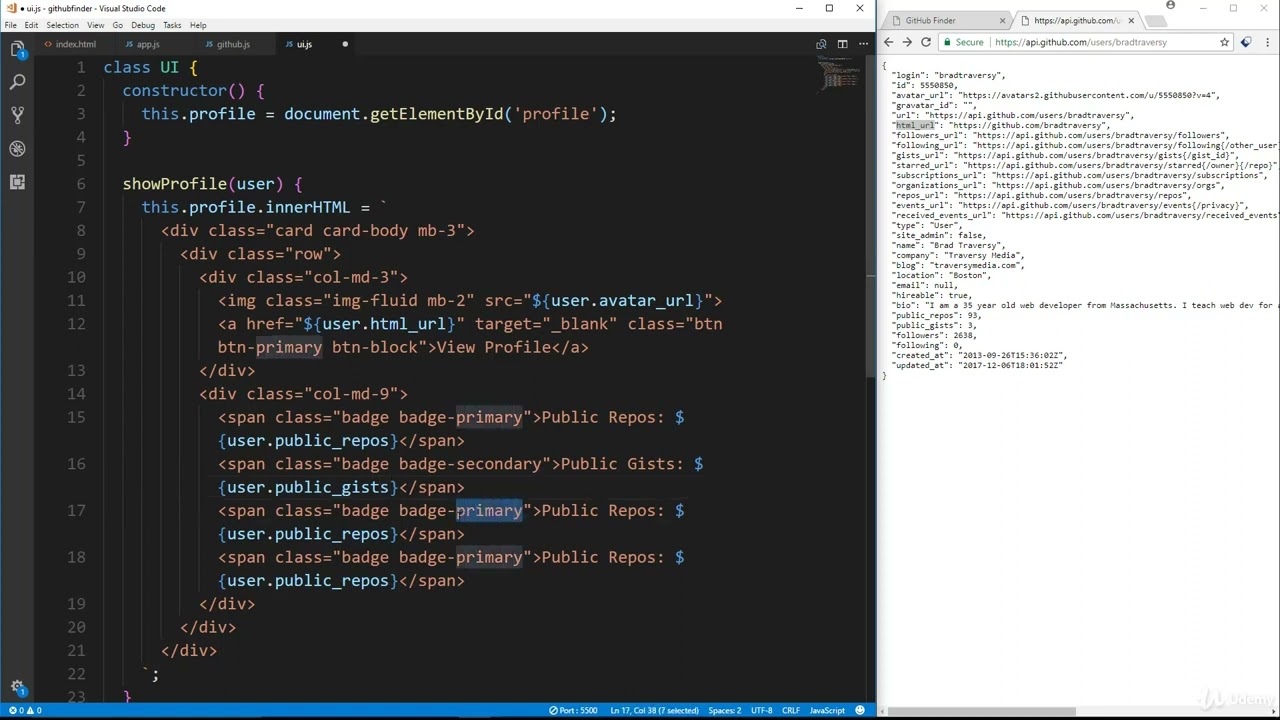Open the JavaScript language mode selector
The image size is (1280, 720).
(827, 710)
